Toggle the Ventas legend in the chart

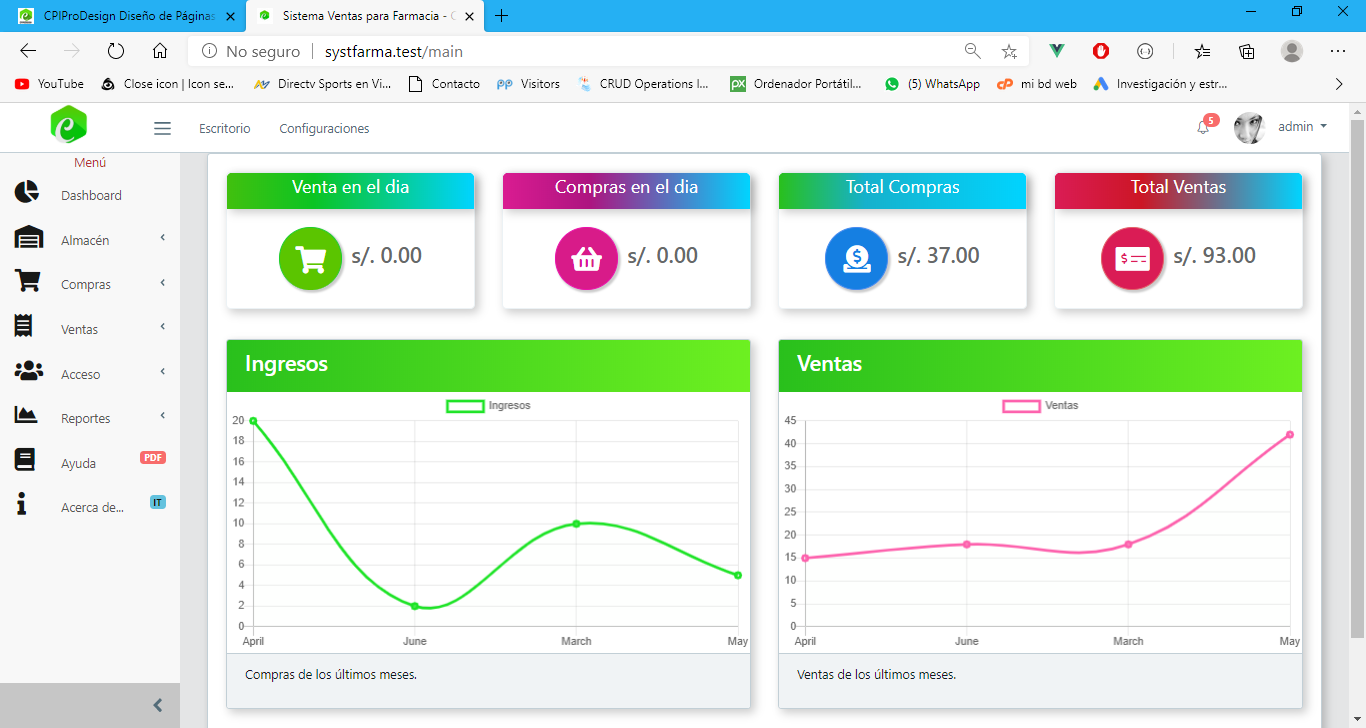coord(1041,406)
